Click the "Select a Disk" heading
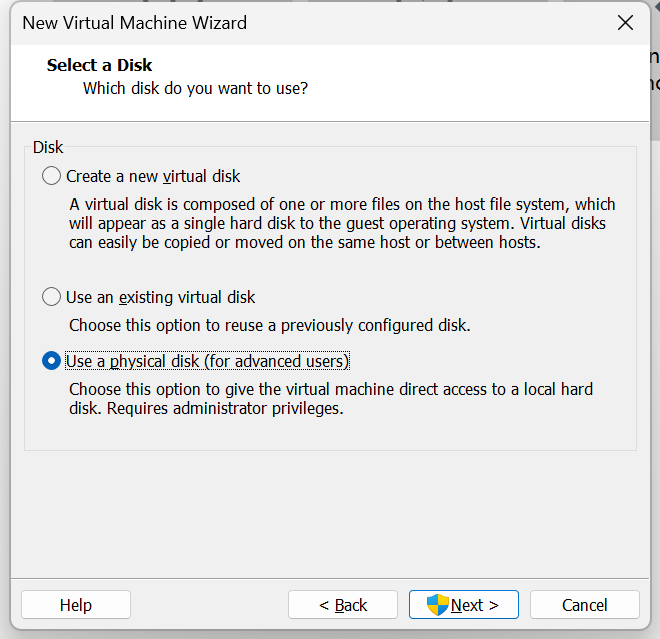Screen dimensions: 660x639 coord(99,66)
